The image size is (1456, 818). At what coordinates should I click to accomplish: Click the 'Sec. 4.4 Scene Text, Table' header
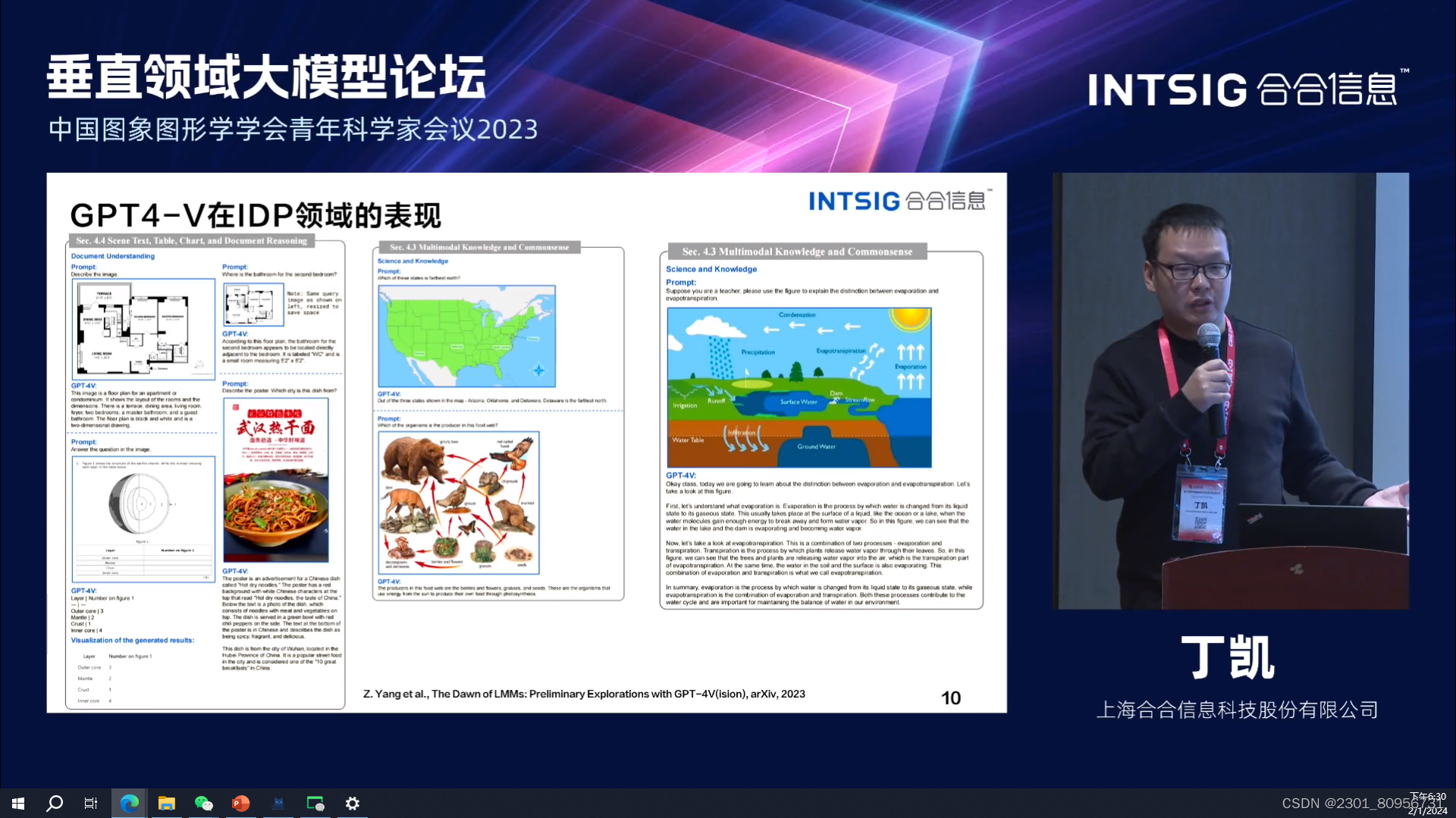[x=191, y=241]
